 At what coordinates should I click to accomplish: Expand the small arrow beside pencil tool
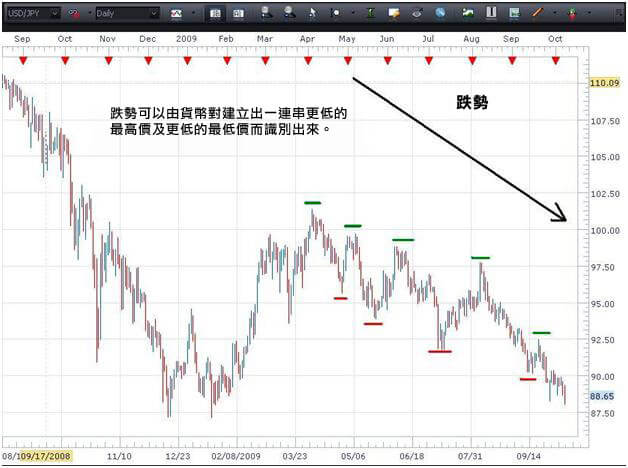[x=553, y=14]
